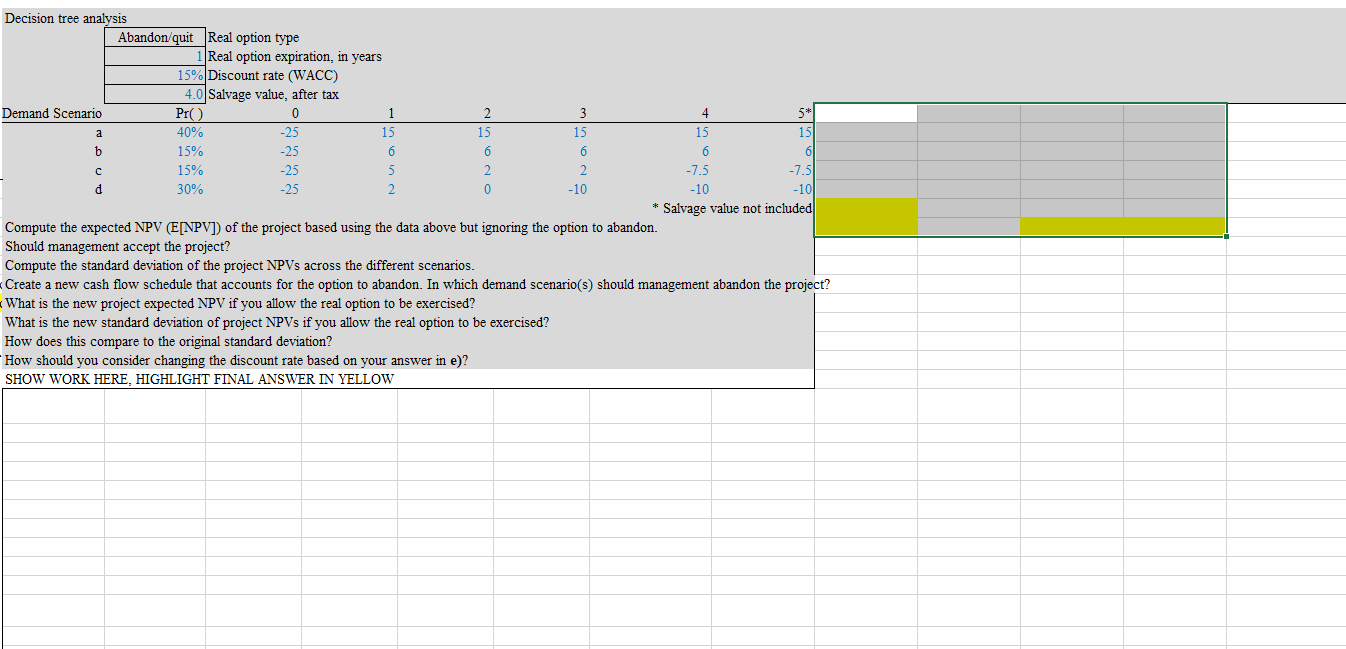Select the left yellow highlighted answer cell

(865, 217)
